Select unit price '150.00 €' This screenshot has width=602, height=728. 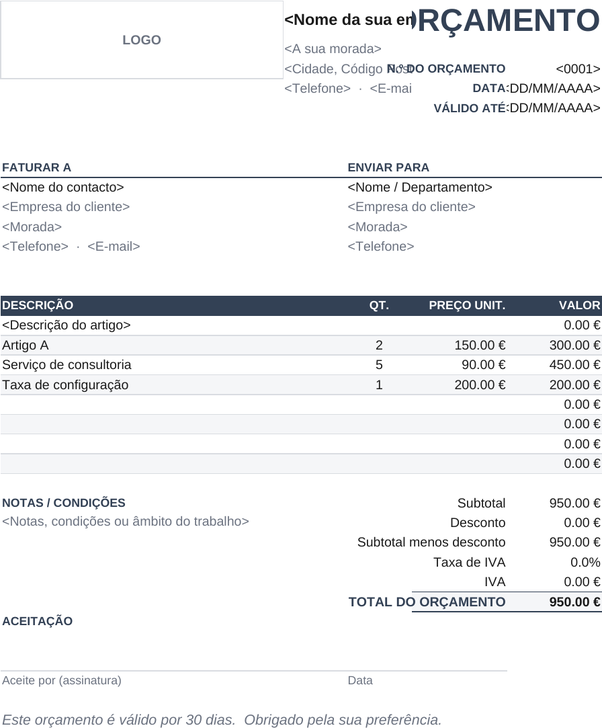click(x=480, y=345)
